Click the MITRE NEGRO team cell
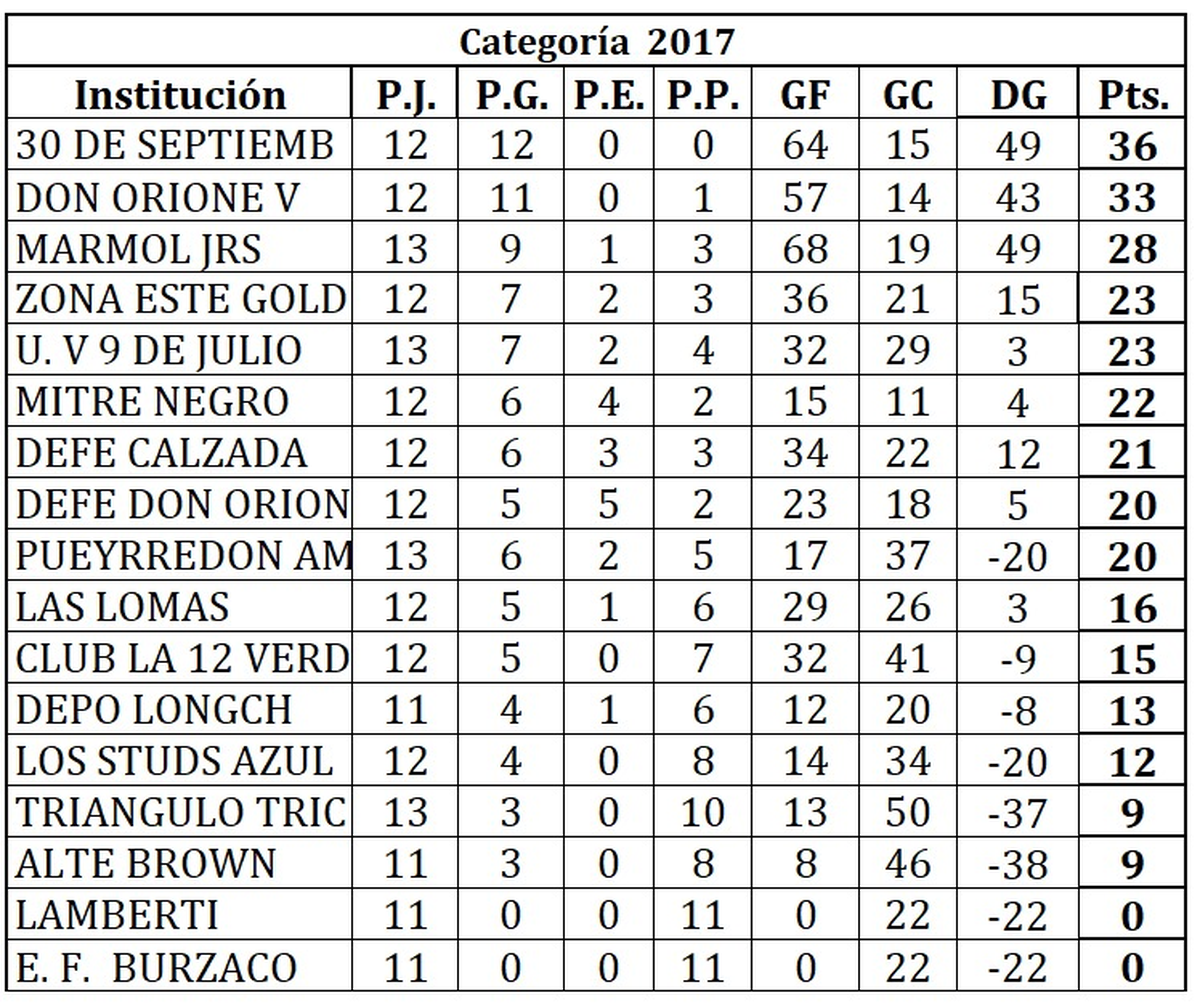 (181, 402)
